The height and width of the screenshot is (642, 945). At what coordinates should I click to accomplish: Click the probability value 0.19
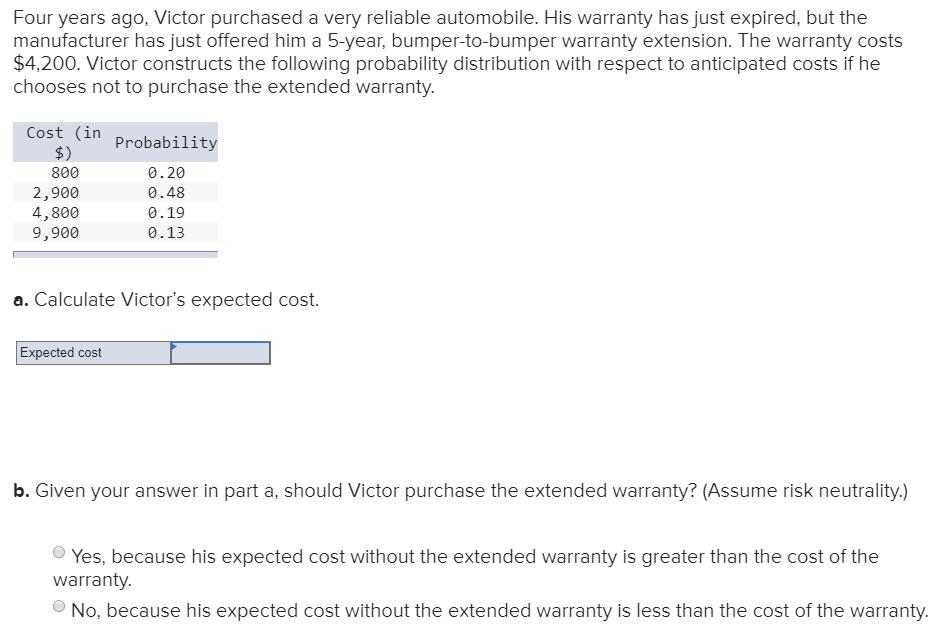[x=166, y=212]
